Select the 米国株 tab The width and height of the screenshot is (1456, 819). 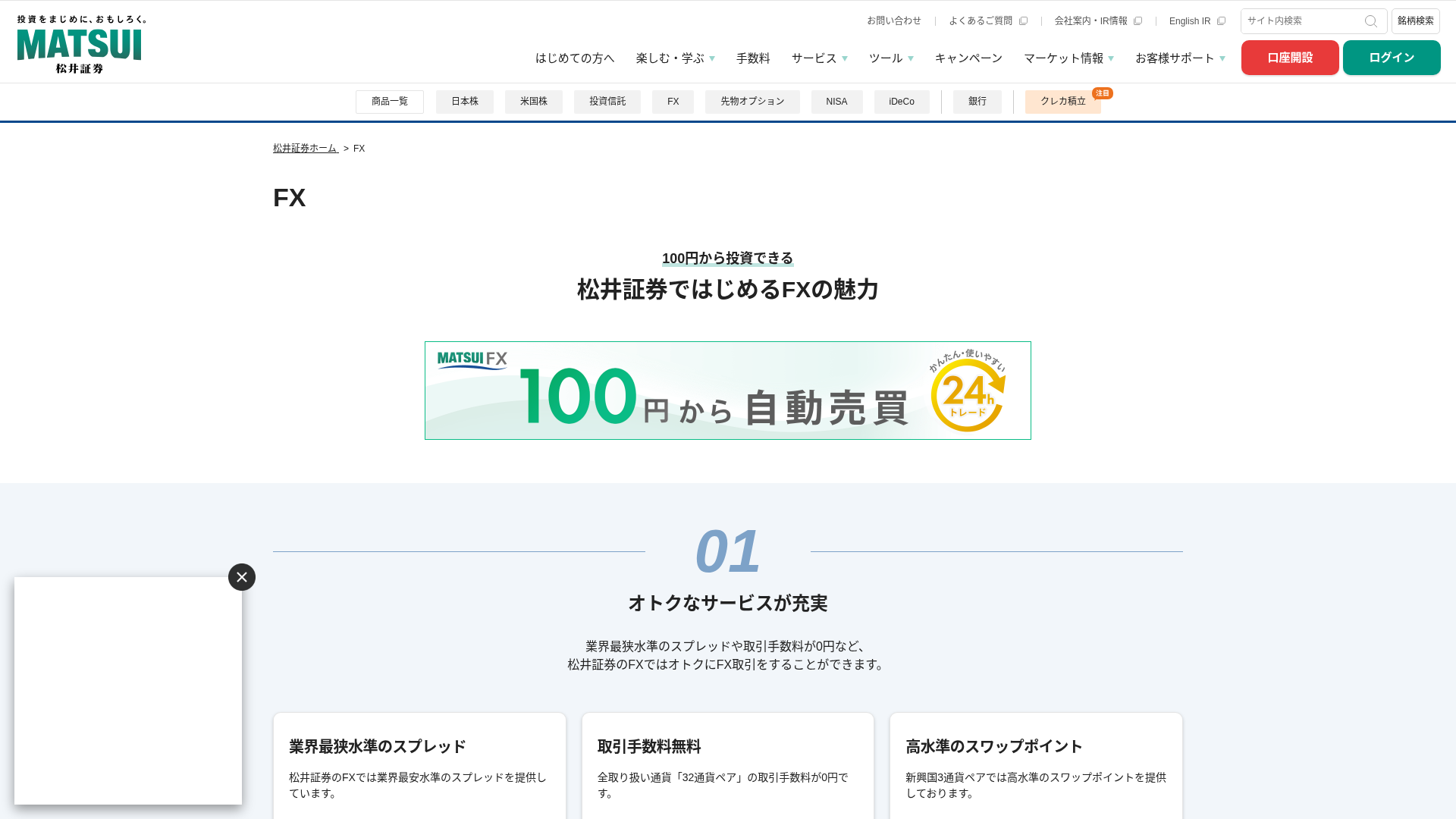point(534,102)
